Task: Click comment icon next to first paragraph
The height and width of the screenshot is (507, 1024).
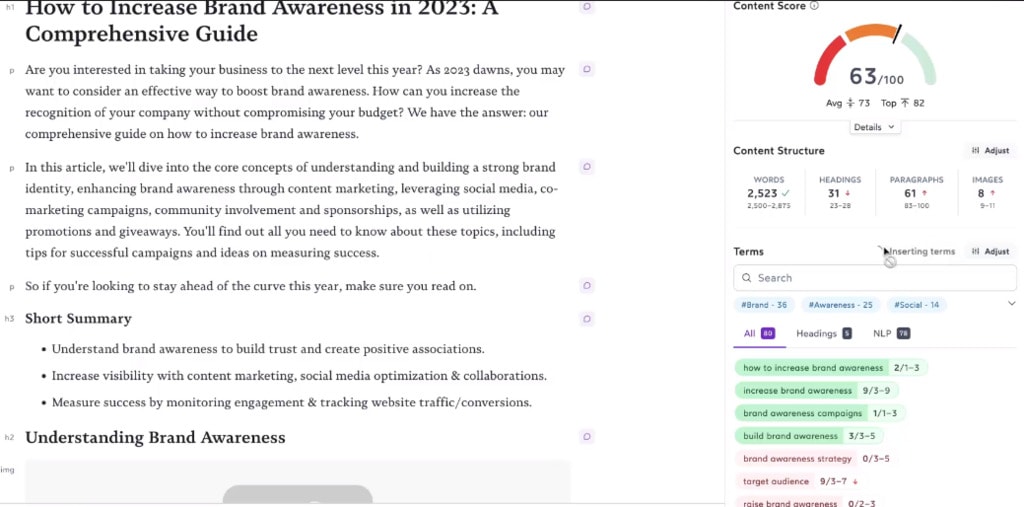Action: 586,69
